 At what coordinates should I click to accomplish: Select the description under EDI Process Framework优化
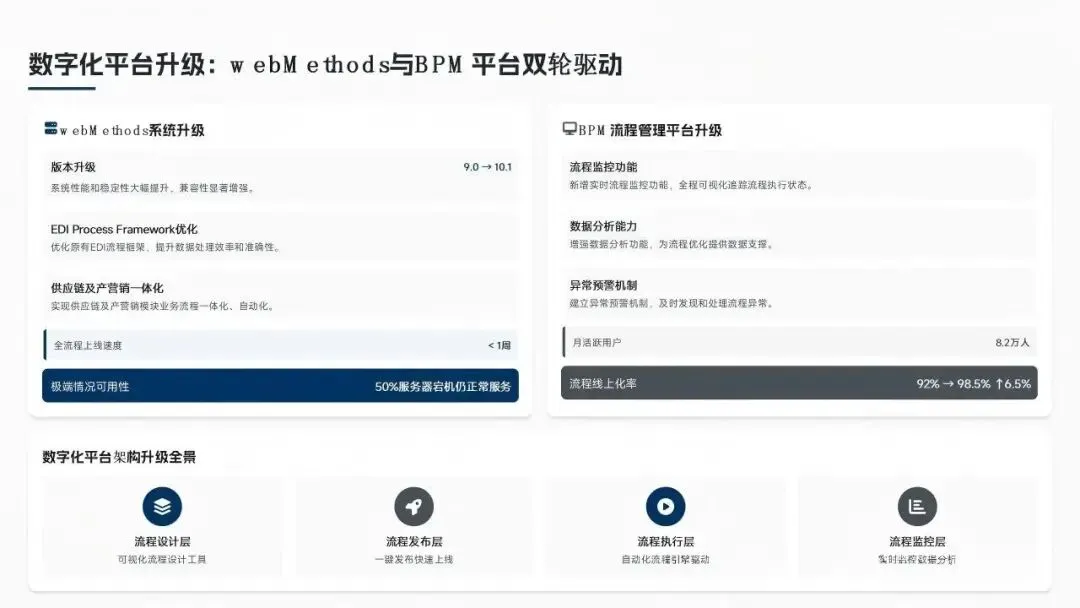tap(166, 247)
